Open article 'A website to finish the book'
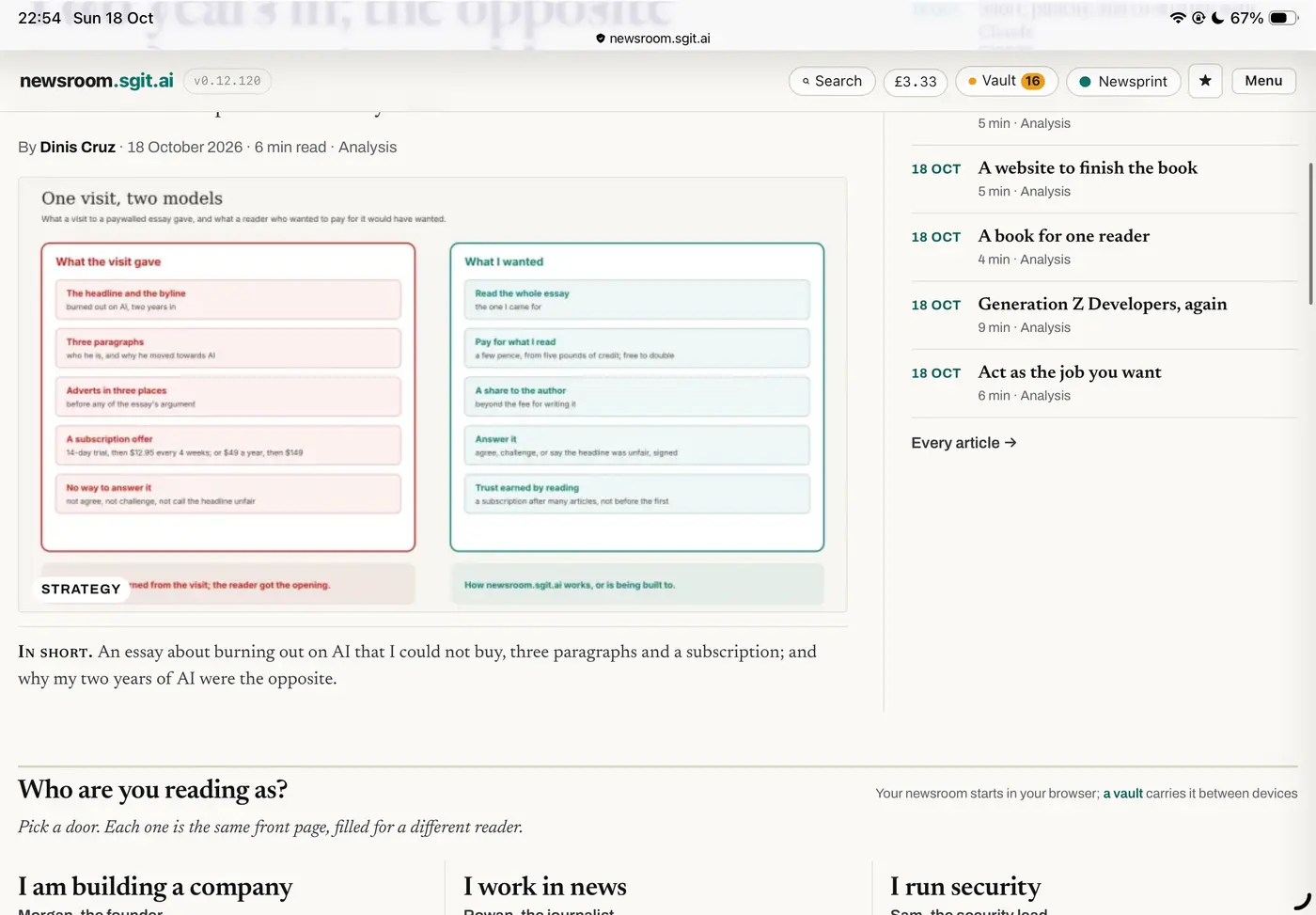The image size is (1316, 915). click(1088, 168)
